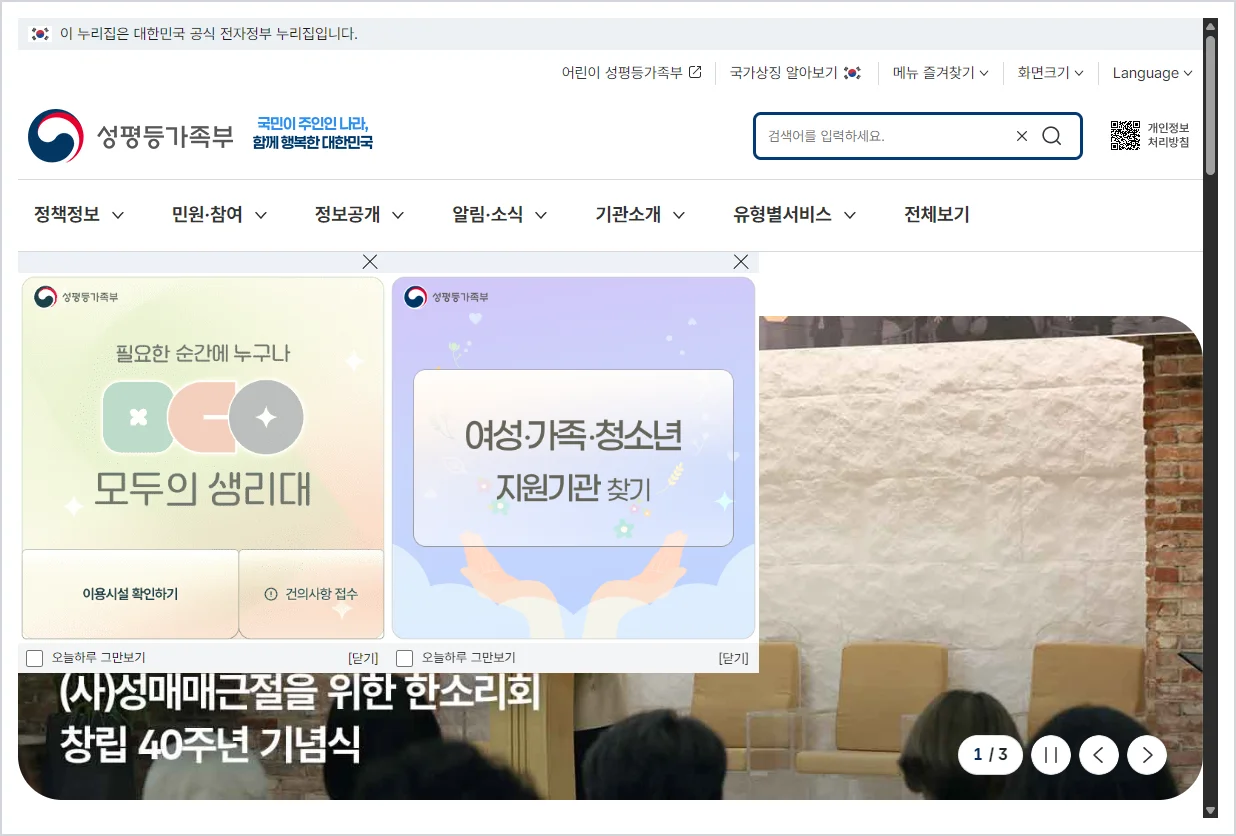Click scrollbar down arrow

coord(1210,810)
